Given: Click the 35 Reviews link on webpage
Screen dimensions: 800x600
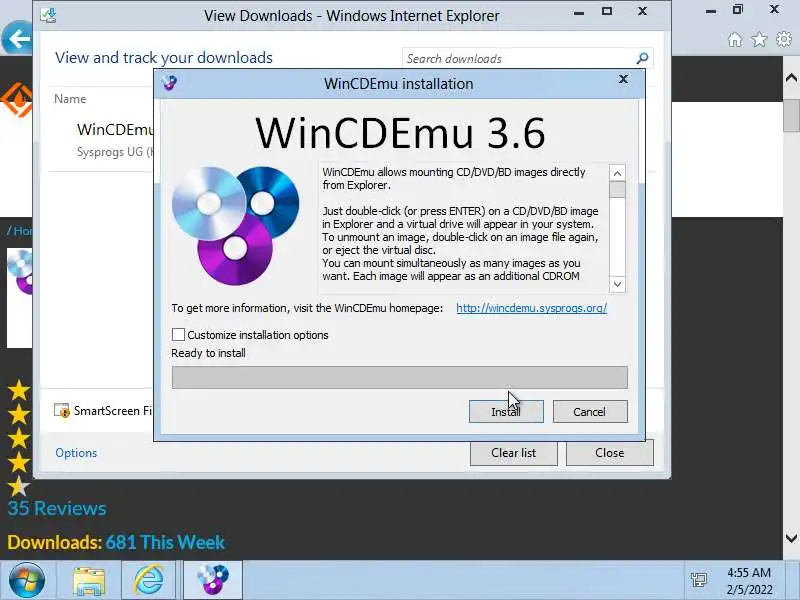Looking at the screenshot, I should click(x=57, y=508).
